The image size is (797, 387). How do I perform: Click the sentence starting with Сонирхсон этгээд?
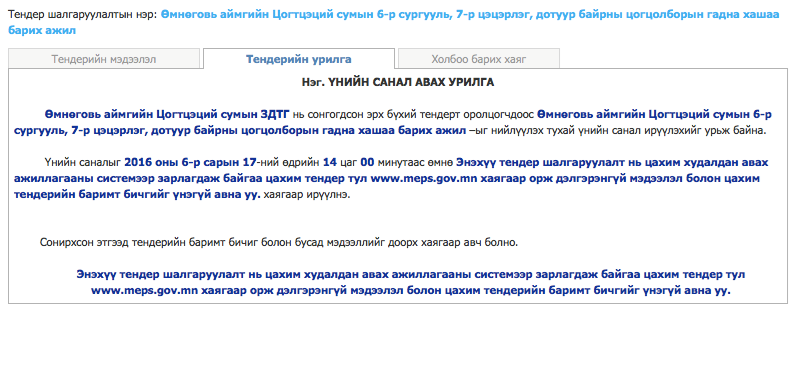click(279, 242)
